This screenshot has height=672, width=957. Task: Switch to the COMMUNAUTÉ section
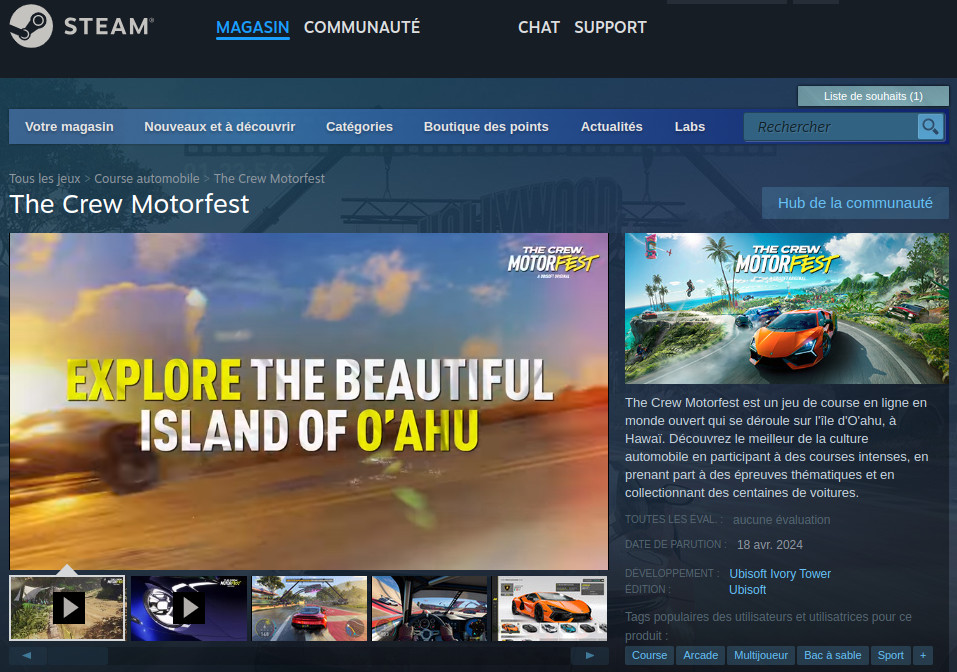tap(361, 27)
